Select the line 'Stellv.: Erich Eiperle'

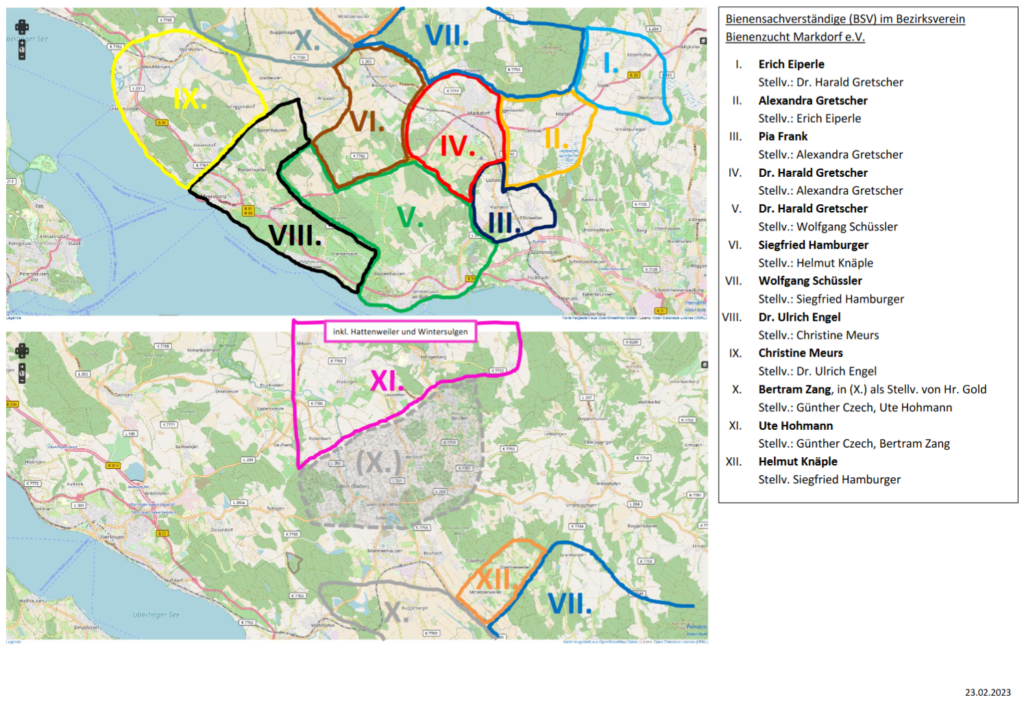click(810, 119)
